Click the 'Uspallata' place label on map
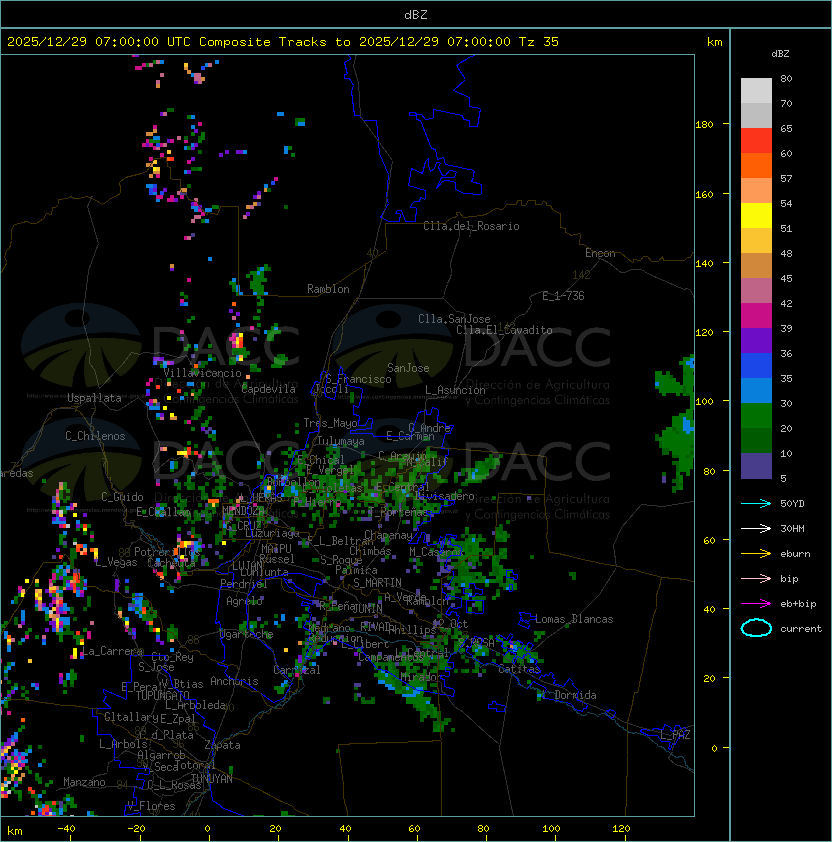This screenshot has width=832, height=842. point(94,398)
